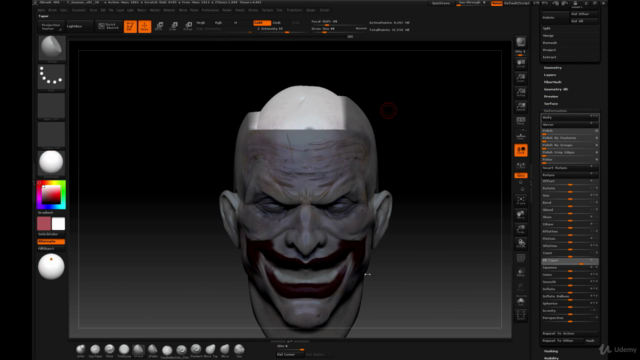Screen dimensions: 640x360
Task: Toggle the L.Sym icon
Action: click(x=521, y=165)
